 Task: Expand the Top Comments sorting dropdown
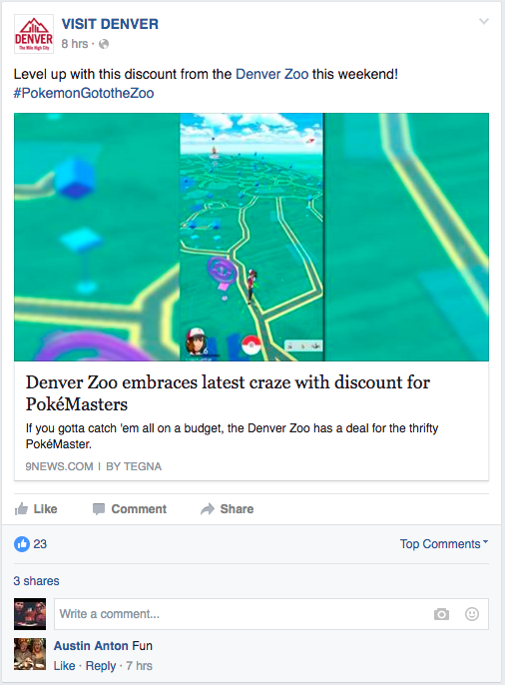444,544
